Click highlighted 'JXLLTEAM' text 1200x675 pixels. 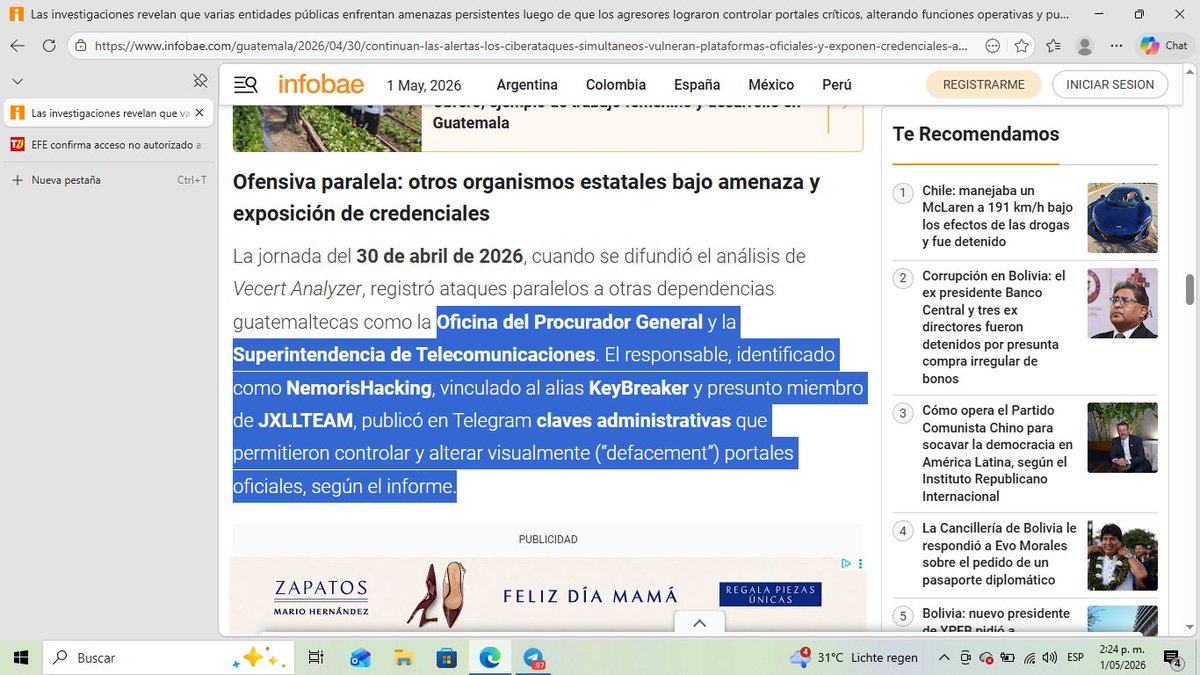[x=306, y=420]
